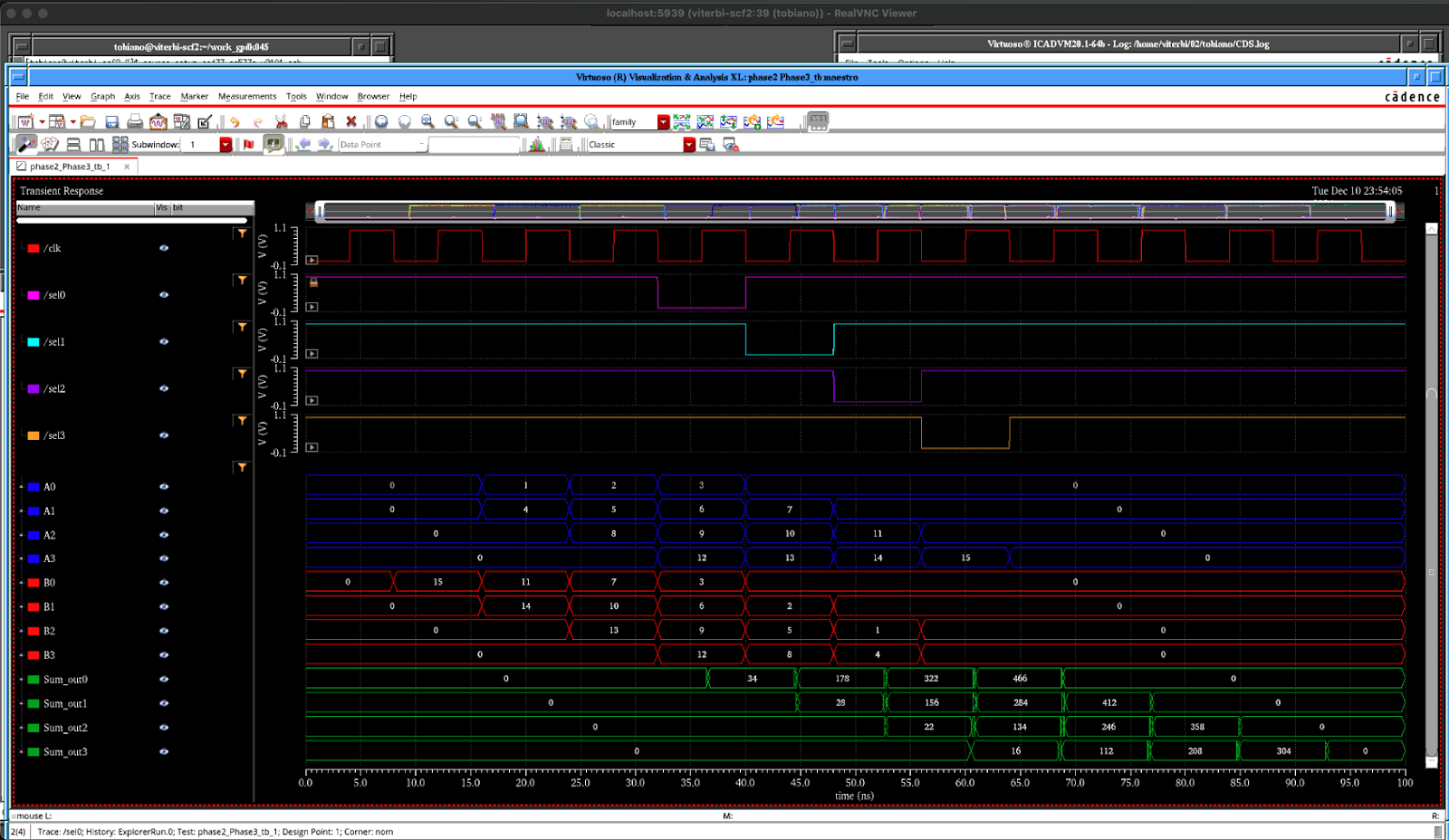This screenshot has width=1449, height=840.
Task: Click the strip expand arrow on /clk plot
Action: point(312,260)
